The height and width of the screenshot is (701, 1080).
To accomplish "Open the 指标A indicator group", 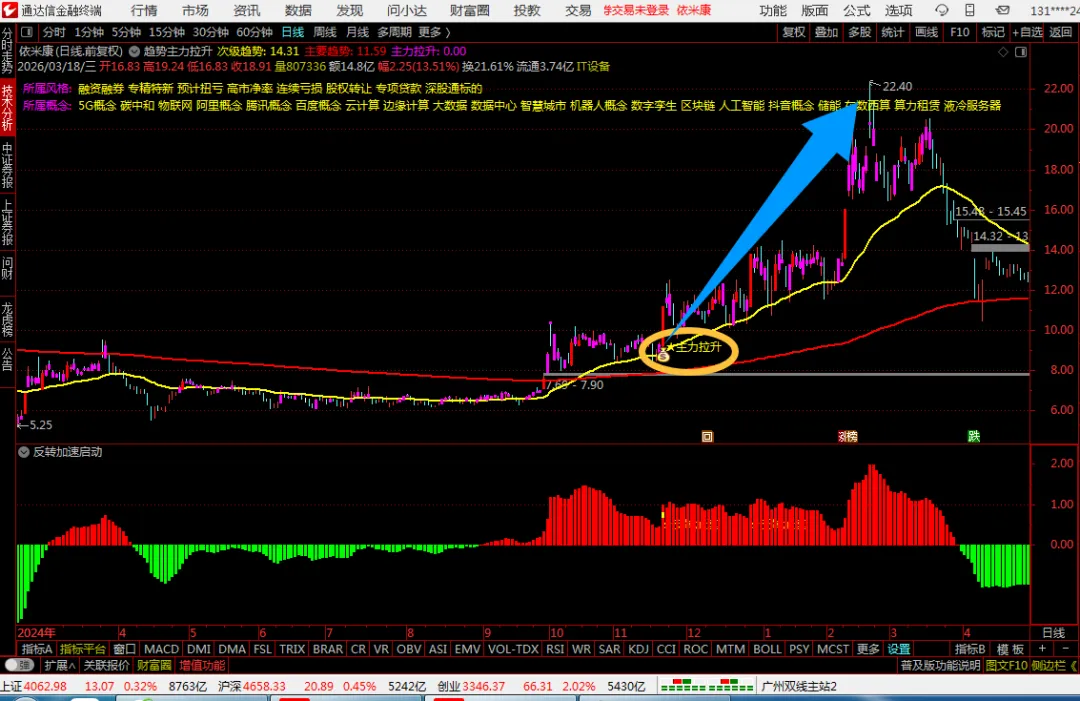I will point(37,649).
